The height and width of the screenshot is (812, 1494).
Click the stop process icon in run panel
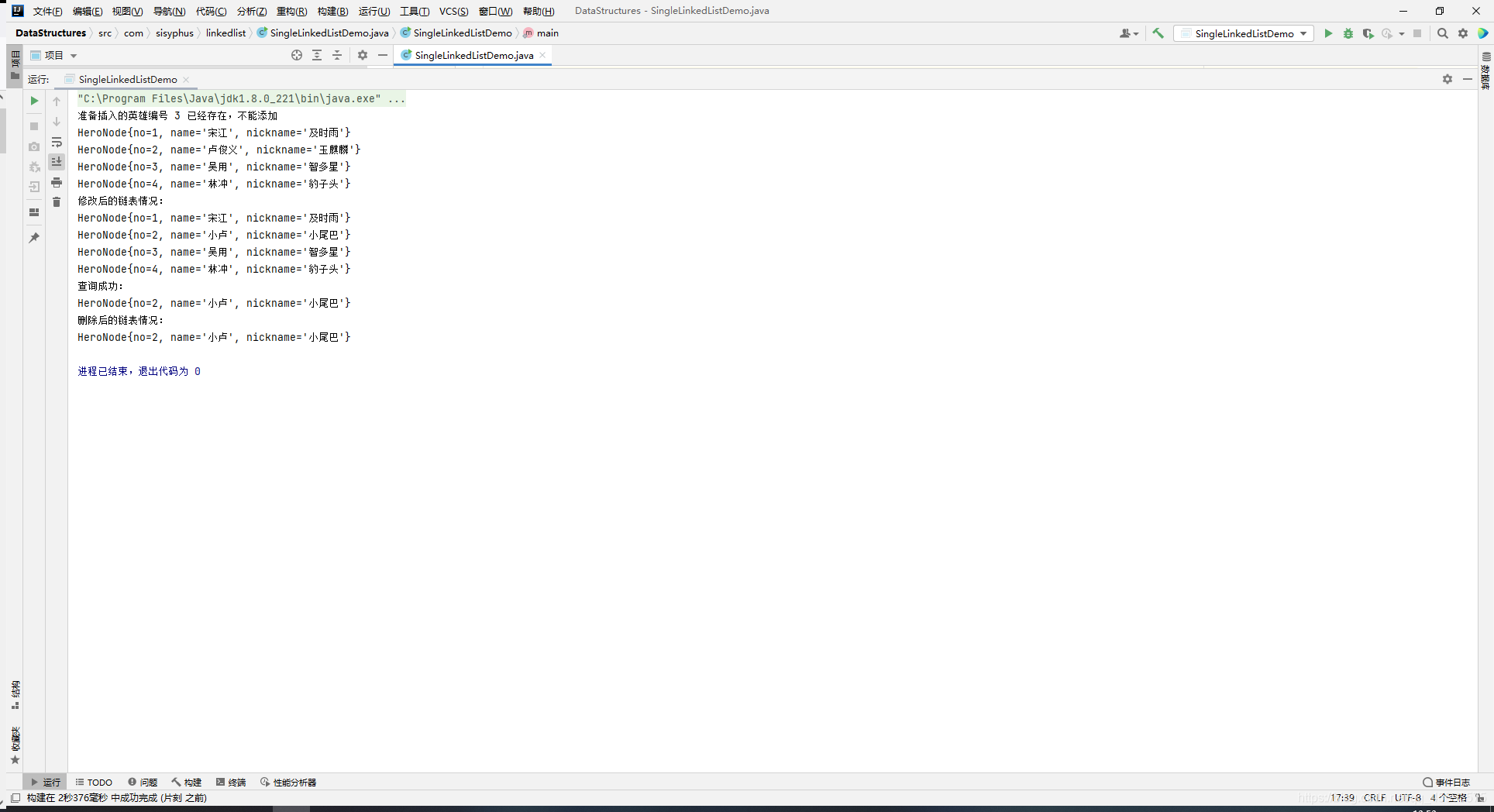34,126
